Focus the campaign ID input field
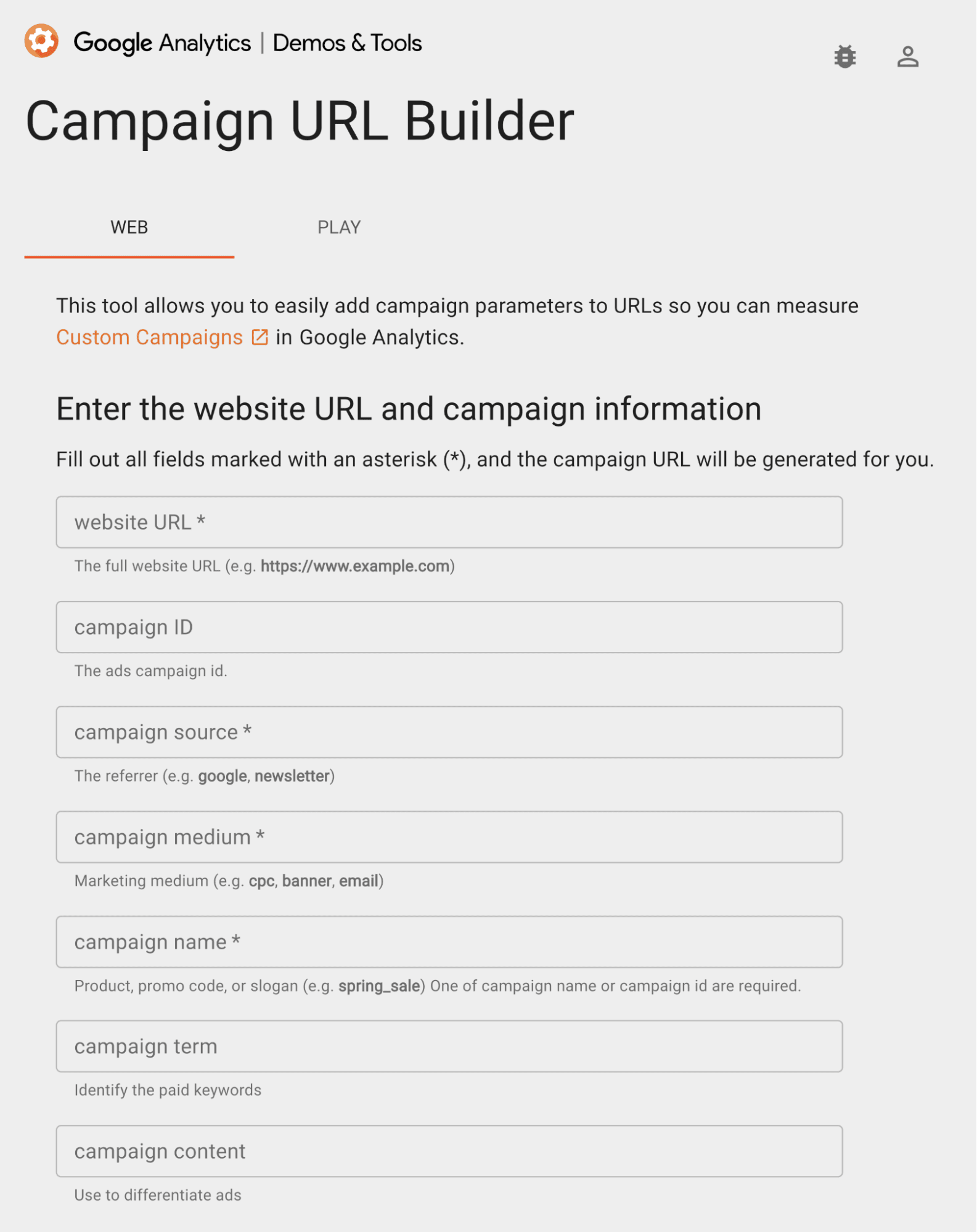 tap(449, 627)
